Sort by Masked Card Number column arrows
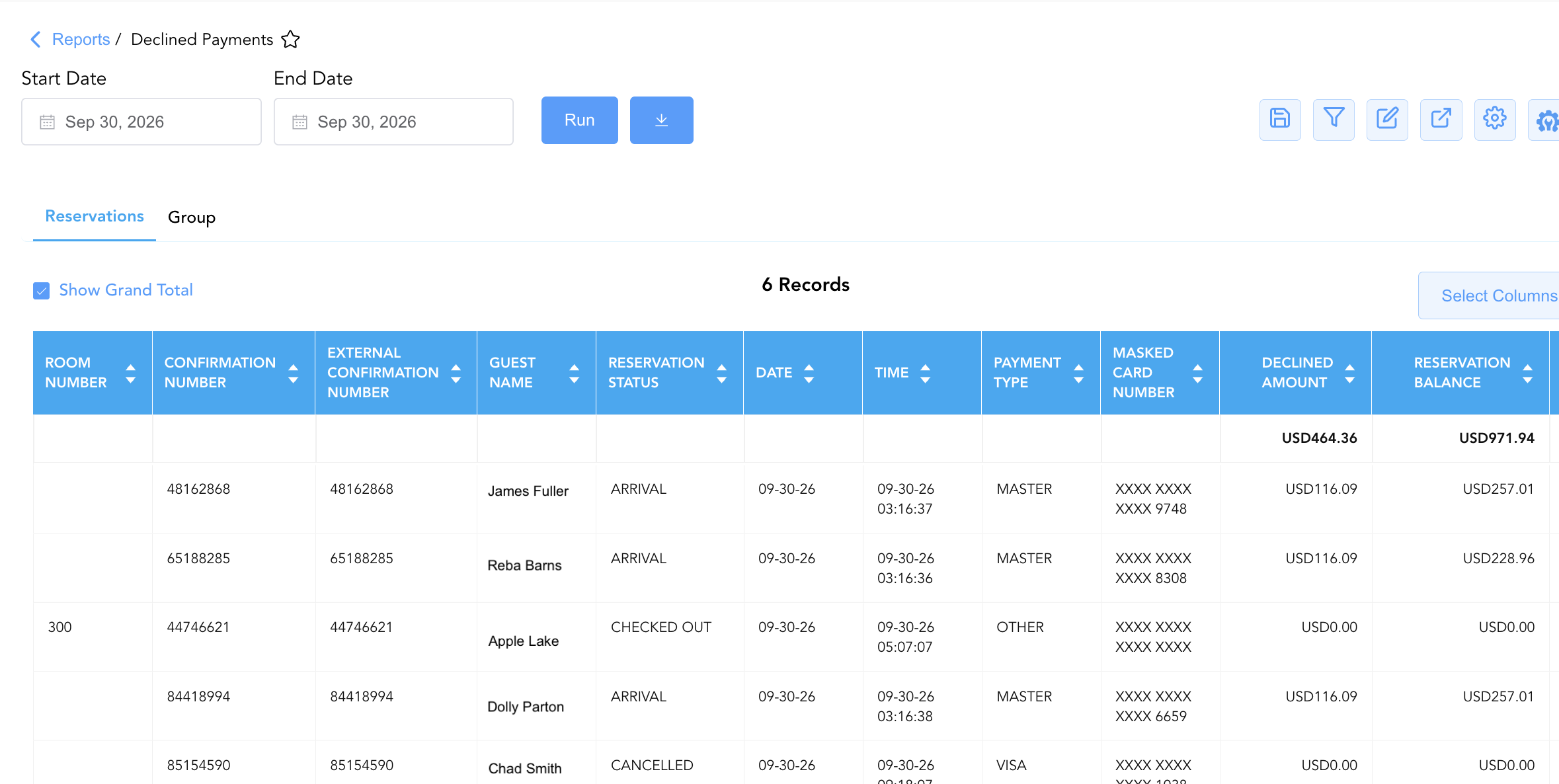Screen dimensions: 1559x784 1197,373
